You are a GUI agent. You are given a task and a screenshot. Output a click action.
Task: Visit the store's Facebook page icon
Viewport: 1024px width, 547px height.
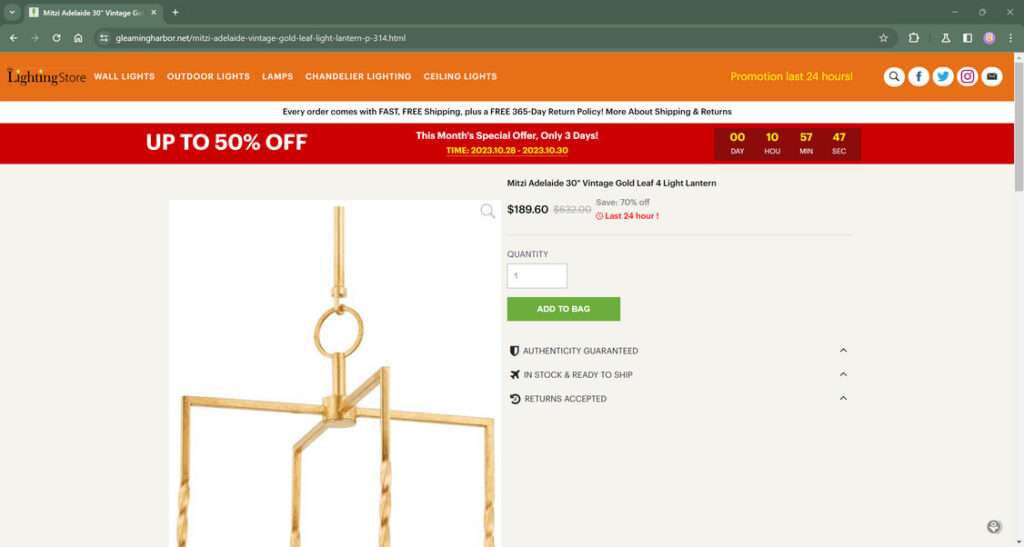point(918,76)
